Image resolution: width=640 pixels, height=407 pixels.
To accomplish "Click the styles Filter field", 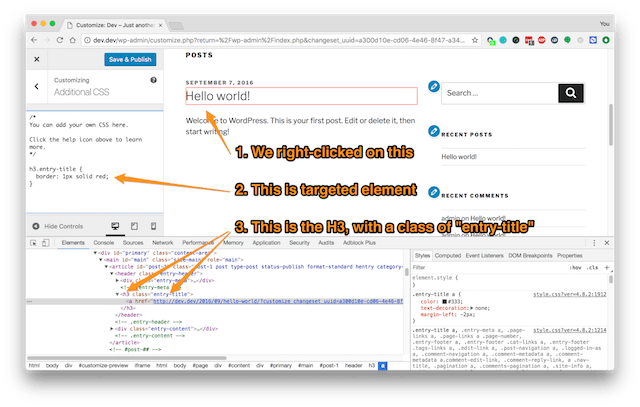I will point(488,267).
